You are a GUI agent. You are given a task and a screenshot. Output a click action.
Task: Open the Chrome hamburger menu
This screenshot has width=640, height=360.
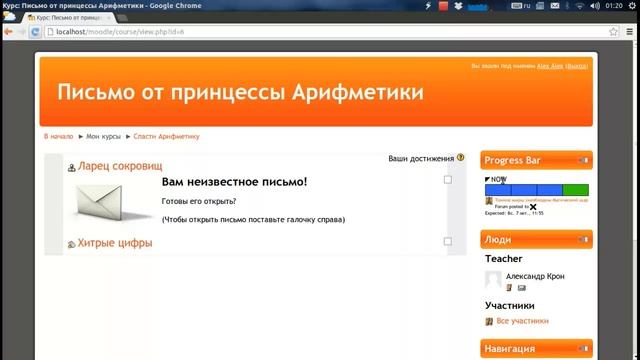click(629, 31)
